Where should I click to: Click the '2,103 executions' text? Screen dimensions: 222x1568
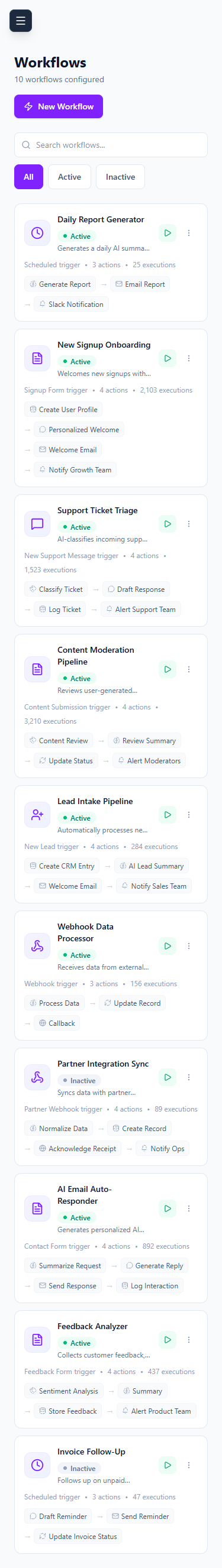point(166,390)
